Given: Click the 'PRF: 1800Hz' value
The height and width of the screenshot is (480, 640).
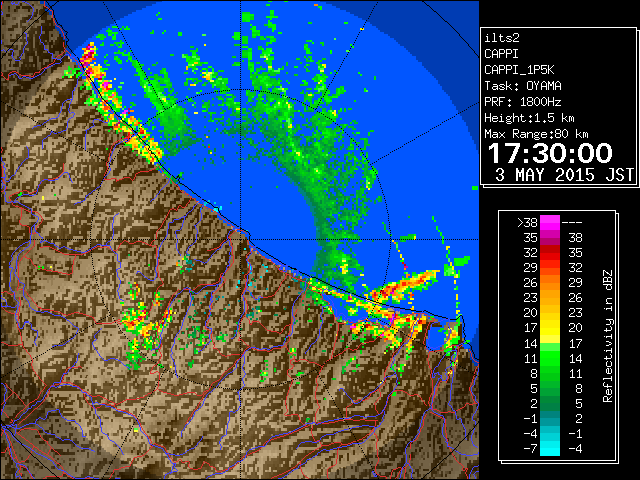Looking at the screenshot, I should [523, 102].
